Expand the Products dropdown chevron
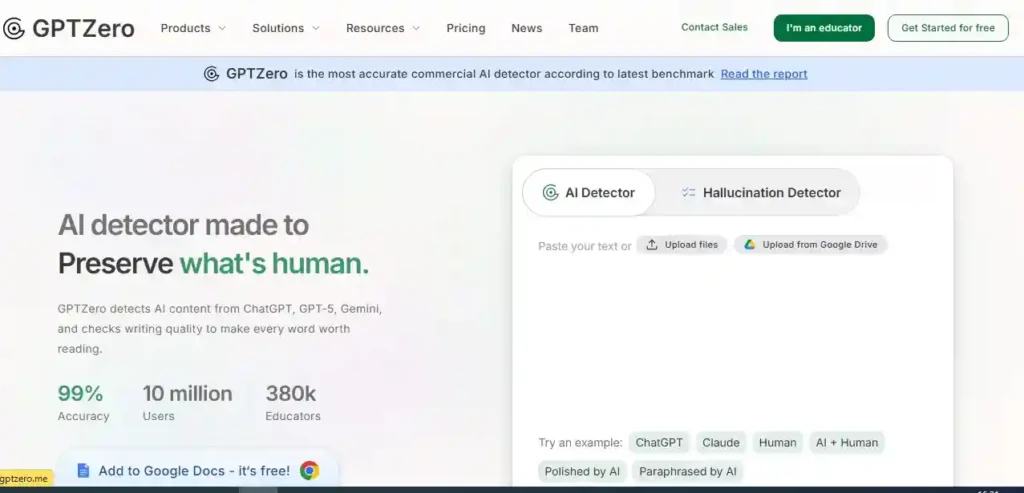This screenshot has width=1024, height=493. (x=222, y=28)
